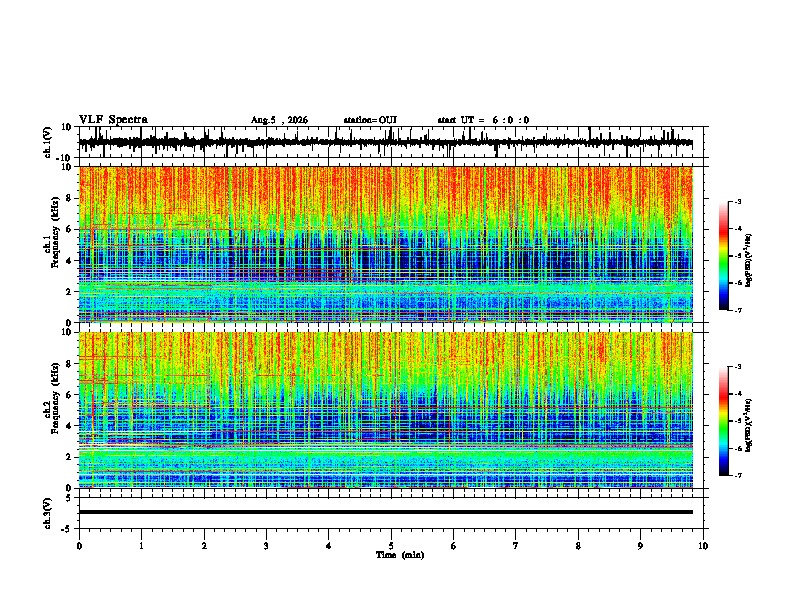Click time axis tick label "9"
The image size is (792, 612).
640,546
